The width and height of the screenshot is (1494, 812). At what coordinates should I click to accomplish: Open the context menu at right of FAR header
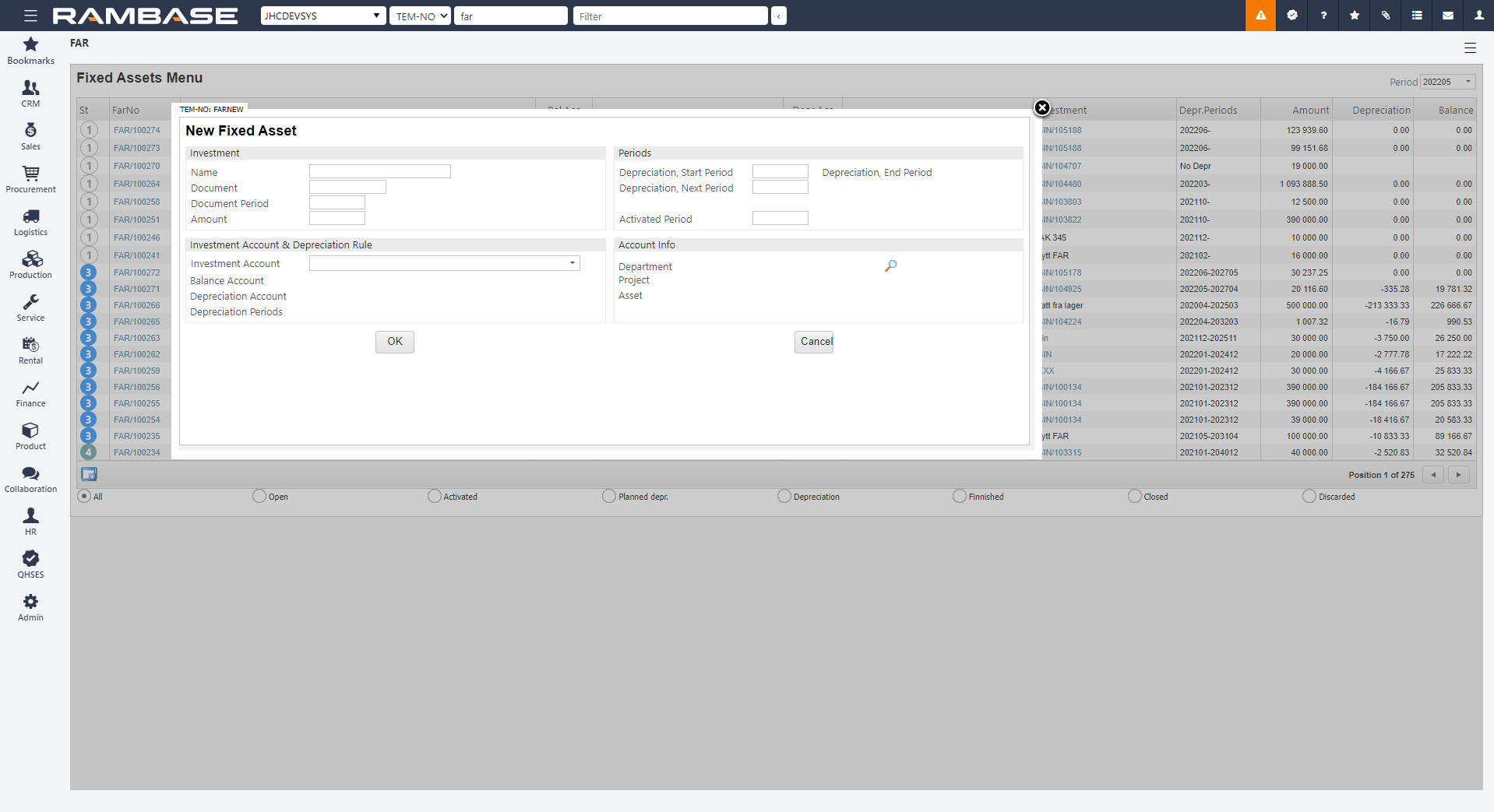[1470, 48]
